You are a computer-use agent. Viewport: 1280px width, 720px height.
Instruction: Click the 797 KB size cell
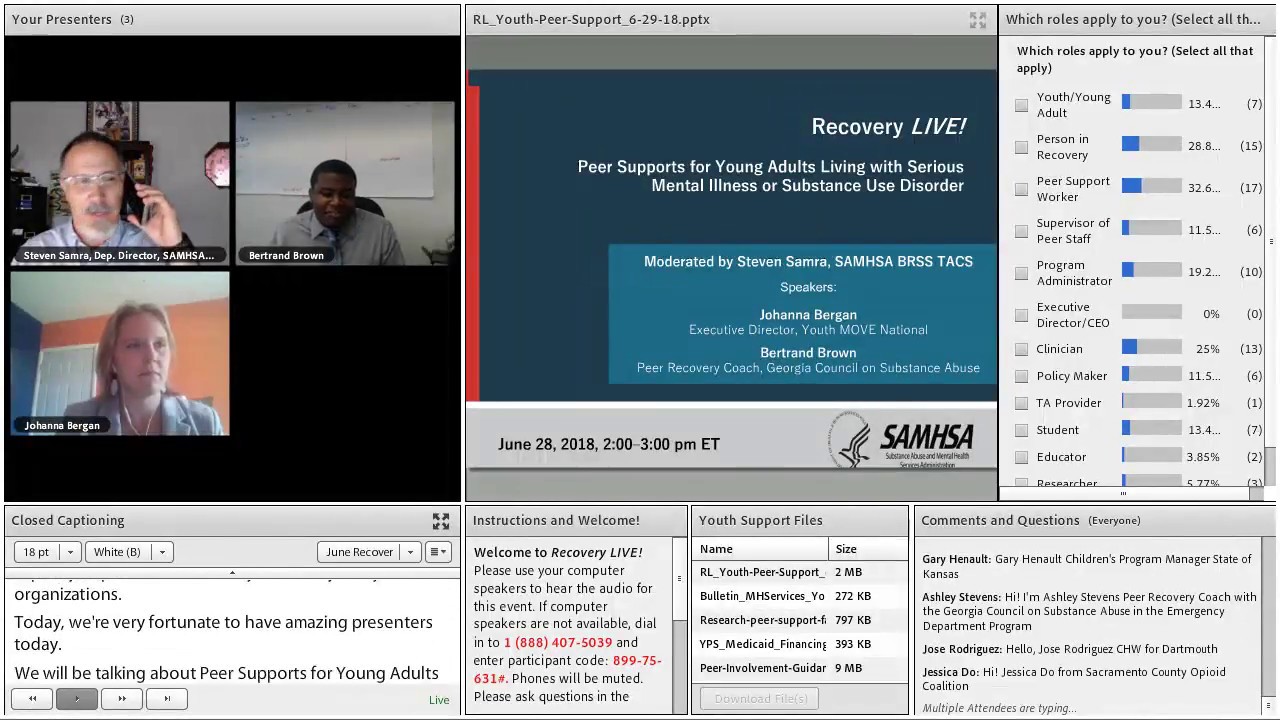852,620
